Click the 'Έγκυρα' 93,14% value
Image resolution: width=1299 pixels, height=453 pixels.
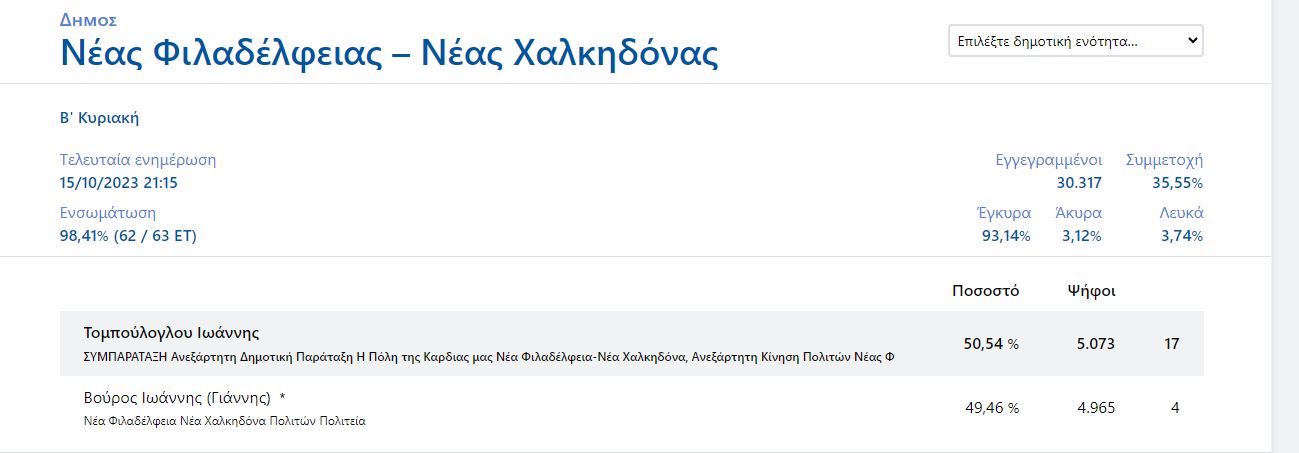1006,236
